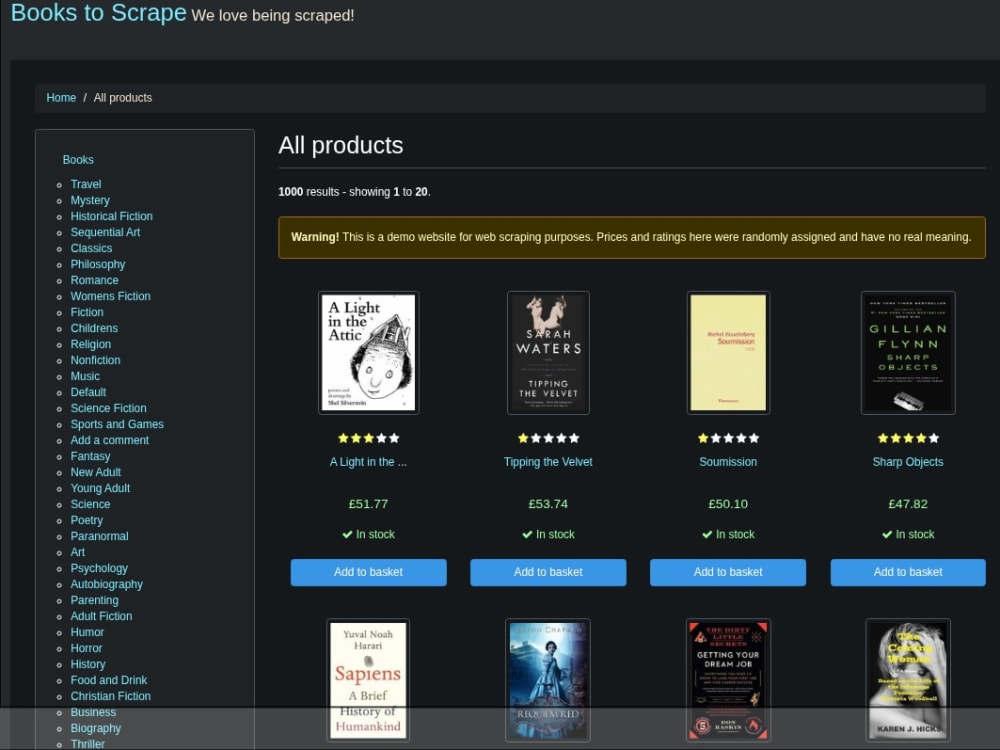This screenshot has width=1000, height=750.
Task: Click the £53.74 price
Action: pos(548,504)
